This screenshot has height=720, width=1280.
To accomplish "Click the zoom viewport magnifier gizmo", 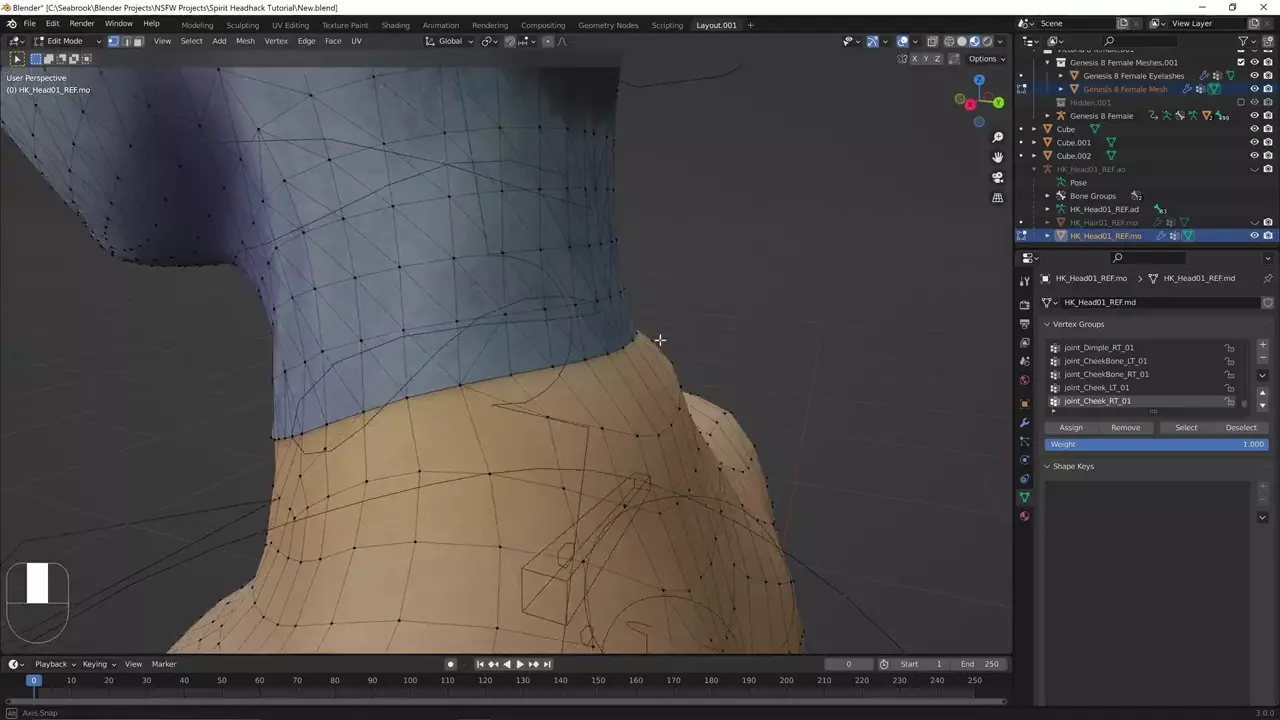I will (997, 137).
